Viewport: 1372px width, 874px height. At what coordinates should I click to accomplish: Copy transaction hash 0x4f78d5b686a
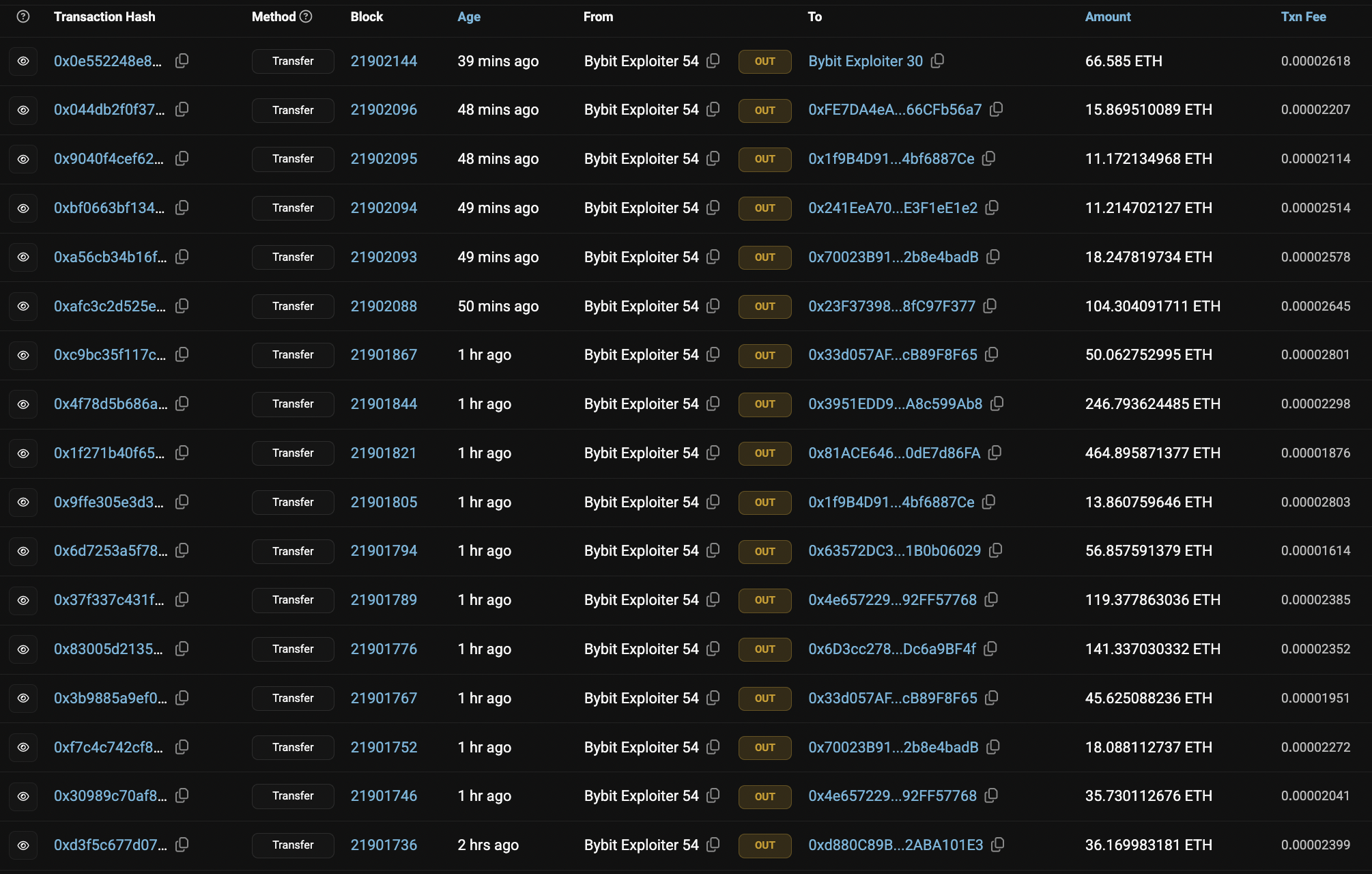[182, 404]
